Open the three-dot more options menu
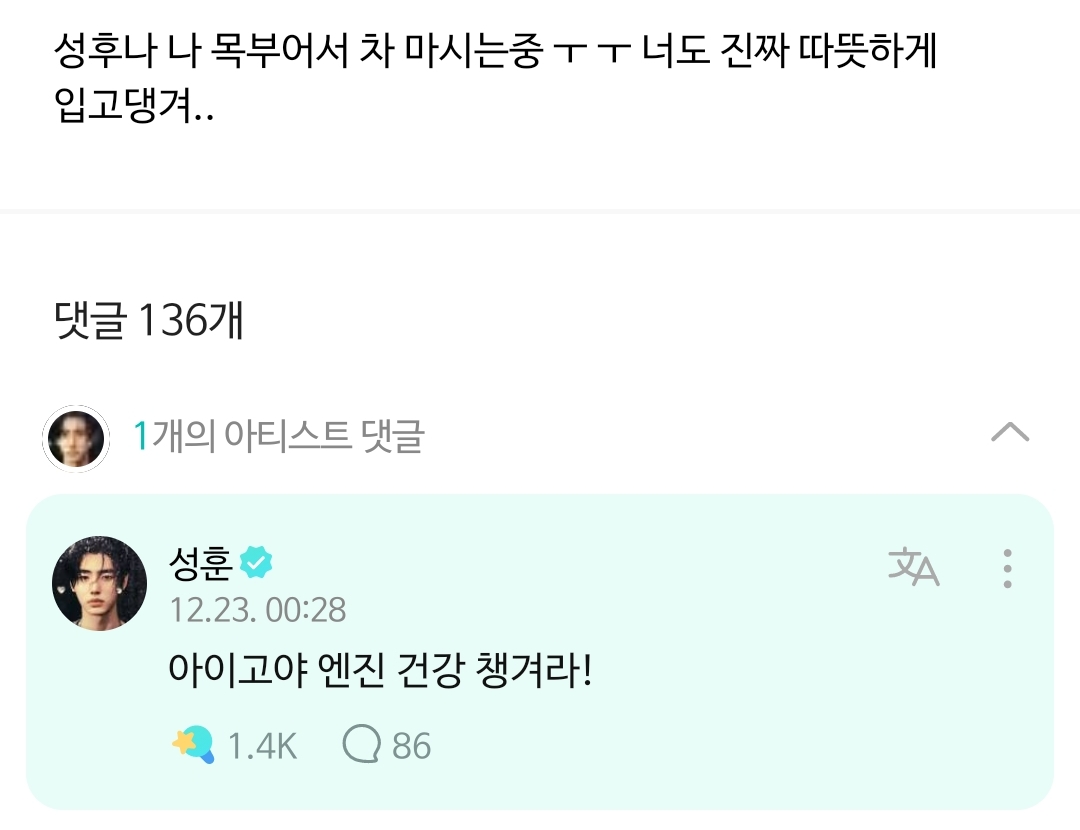Viewport: 1080px width, 830px height. pyautogui.click(x=1007, y=568)
